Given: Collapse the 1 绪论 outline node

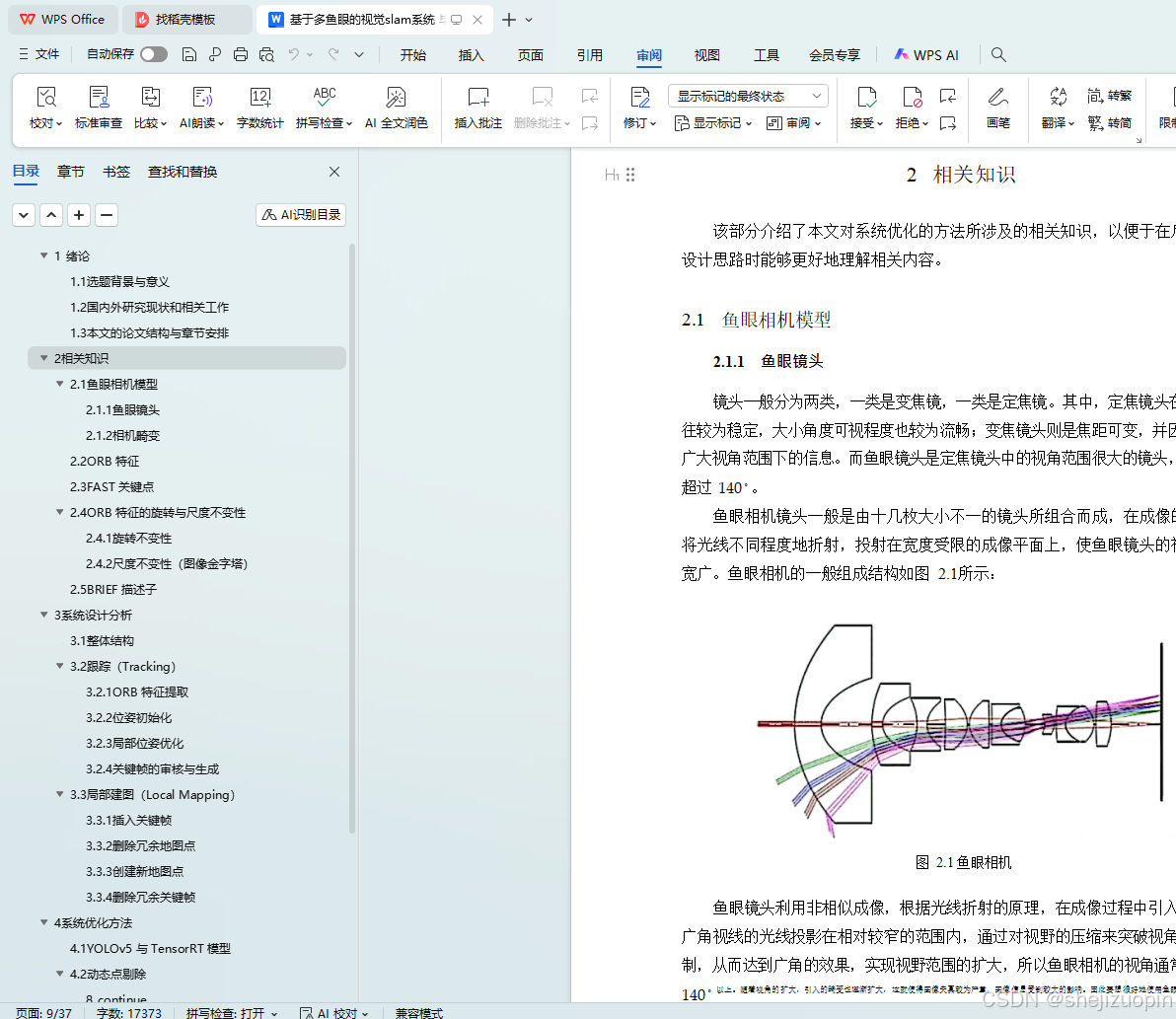Looking at the screenshot, I should [x=44, y=255].
